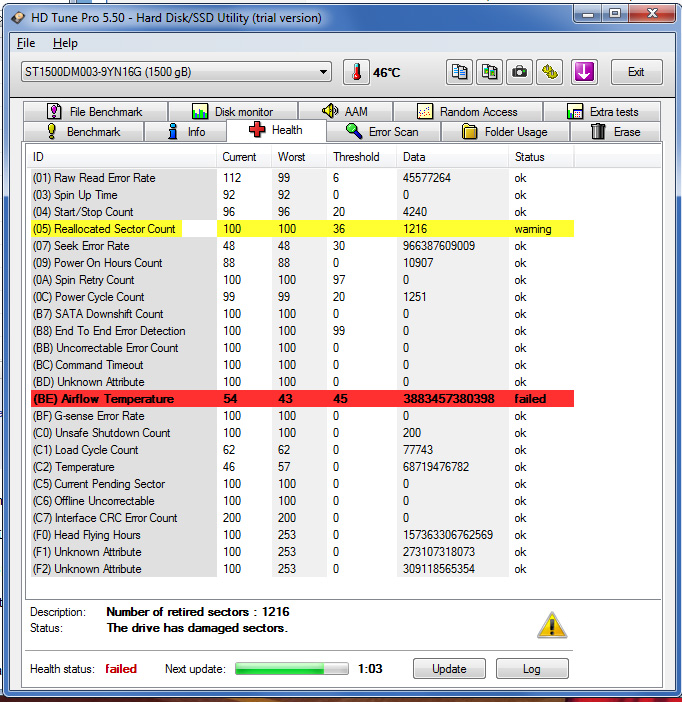Click the Threshold column header

coord(361,157)
